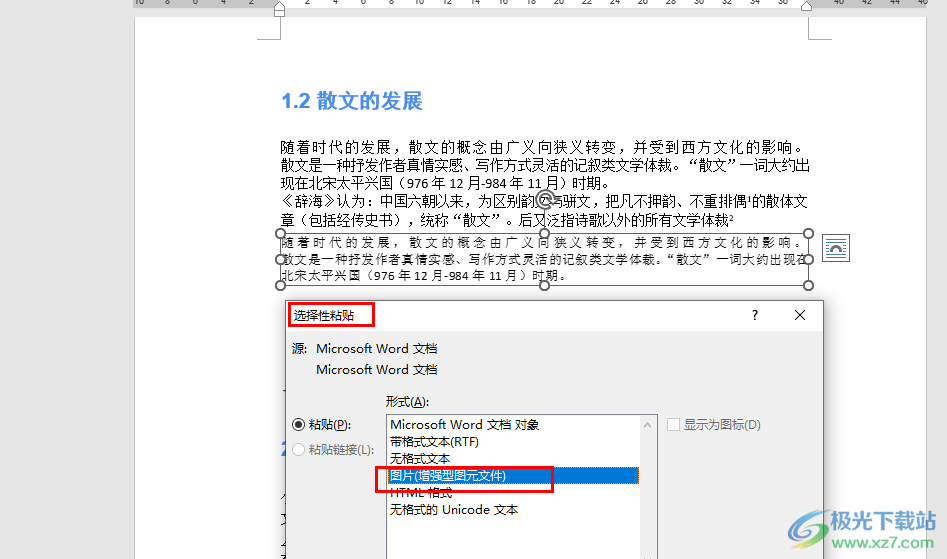Select the 粘贴(P) radio button
Viewport: 947px width, 559px height.
coord(298,425)
